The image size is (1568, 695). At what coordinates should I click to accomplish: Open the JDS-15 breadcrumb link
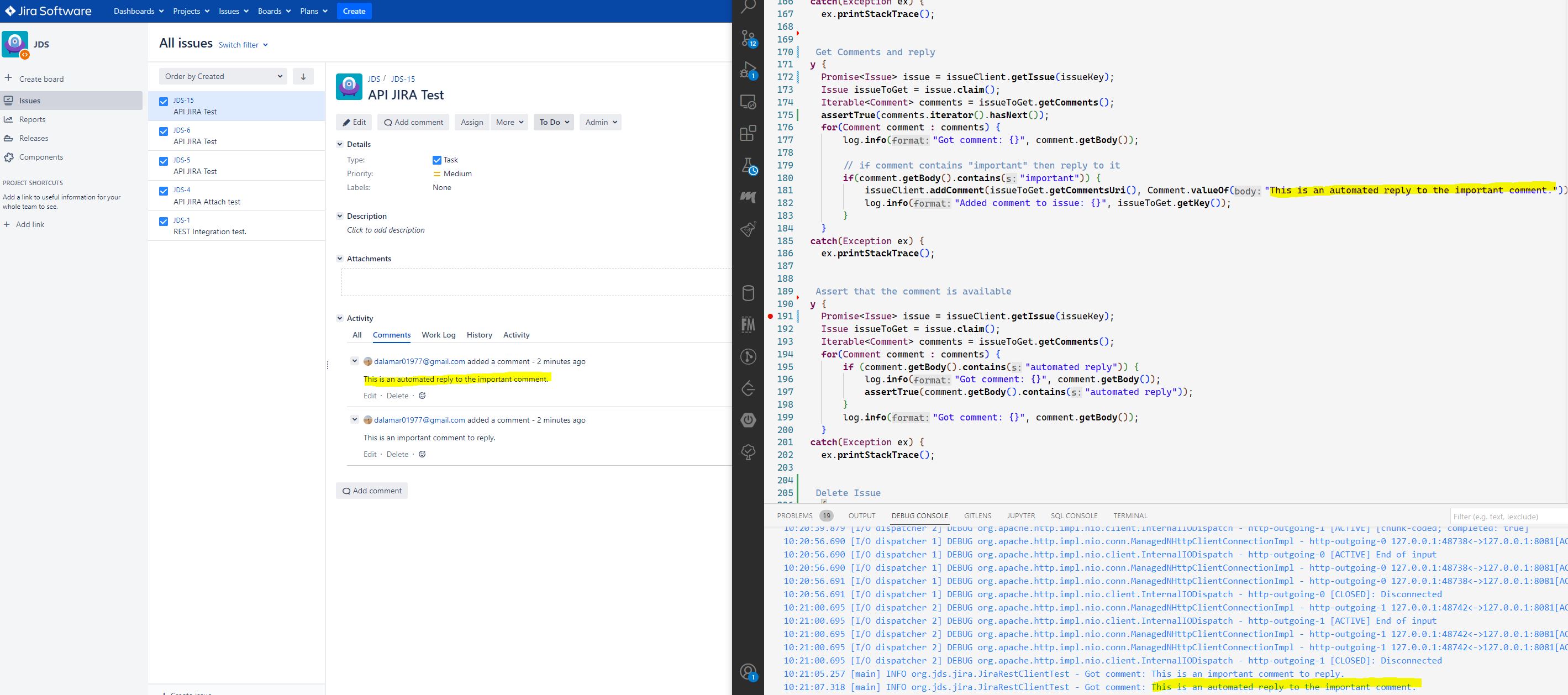tap(402, 79)
